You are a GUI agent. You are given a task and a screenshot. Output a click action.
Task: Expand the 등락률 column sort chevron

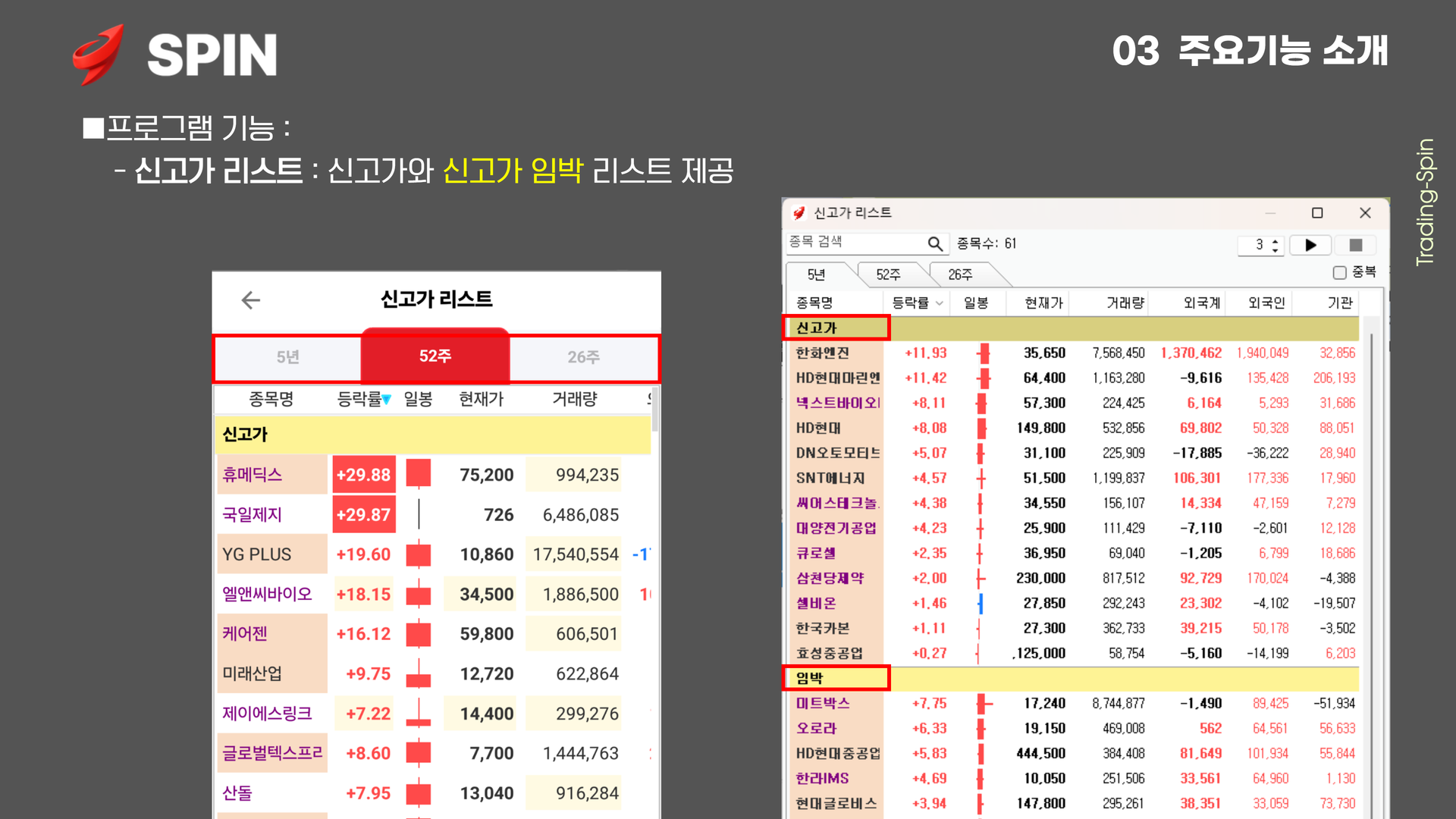point(940,303)
